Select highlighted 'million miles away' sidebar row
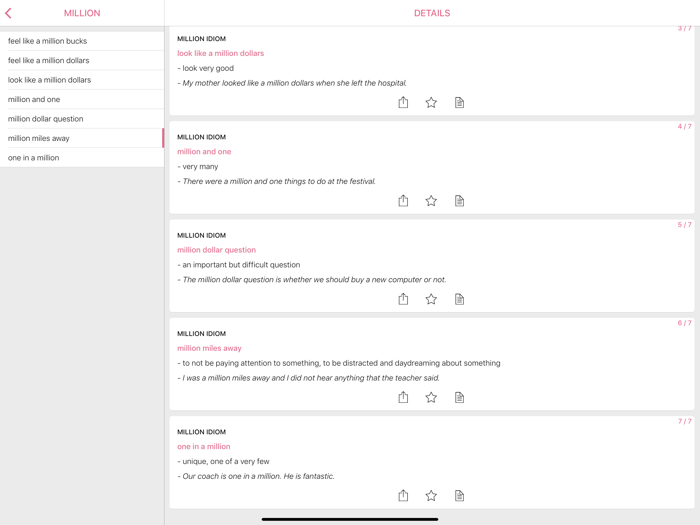Image resolution: width=700 pixels, height=525 pixels. [82, 138]
